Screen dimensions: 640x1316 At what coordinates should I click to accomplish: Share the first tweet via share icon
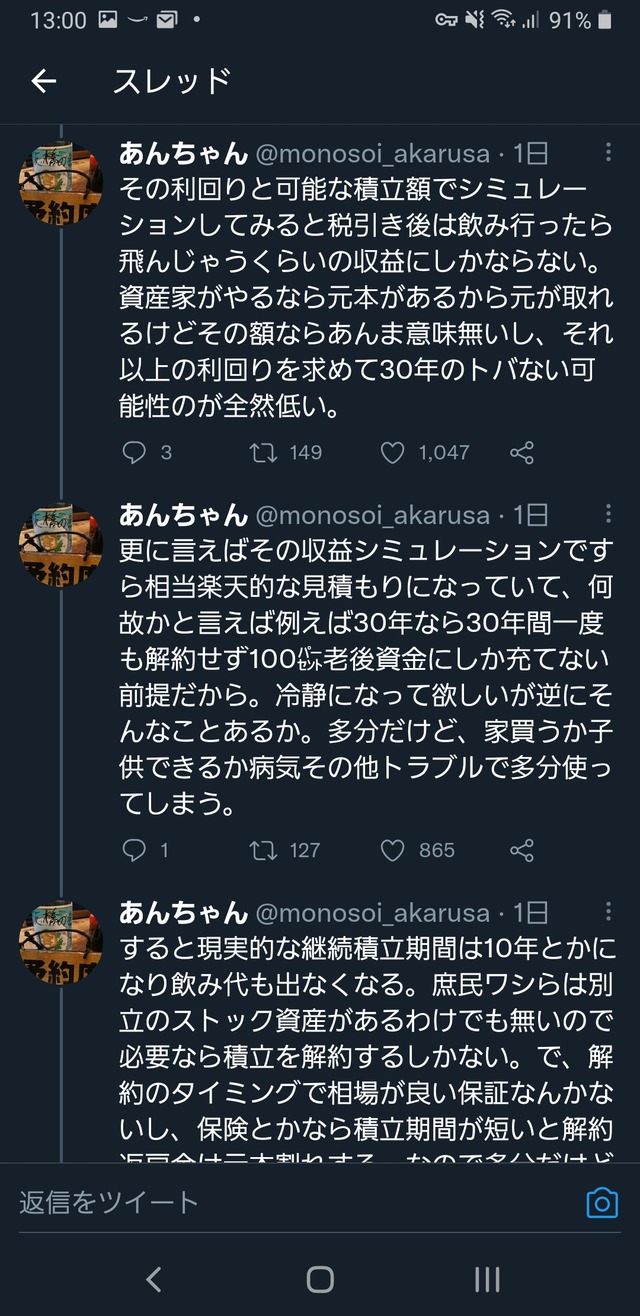521,453
